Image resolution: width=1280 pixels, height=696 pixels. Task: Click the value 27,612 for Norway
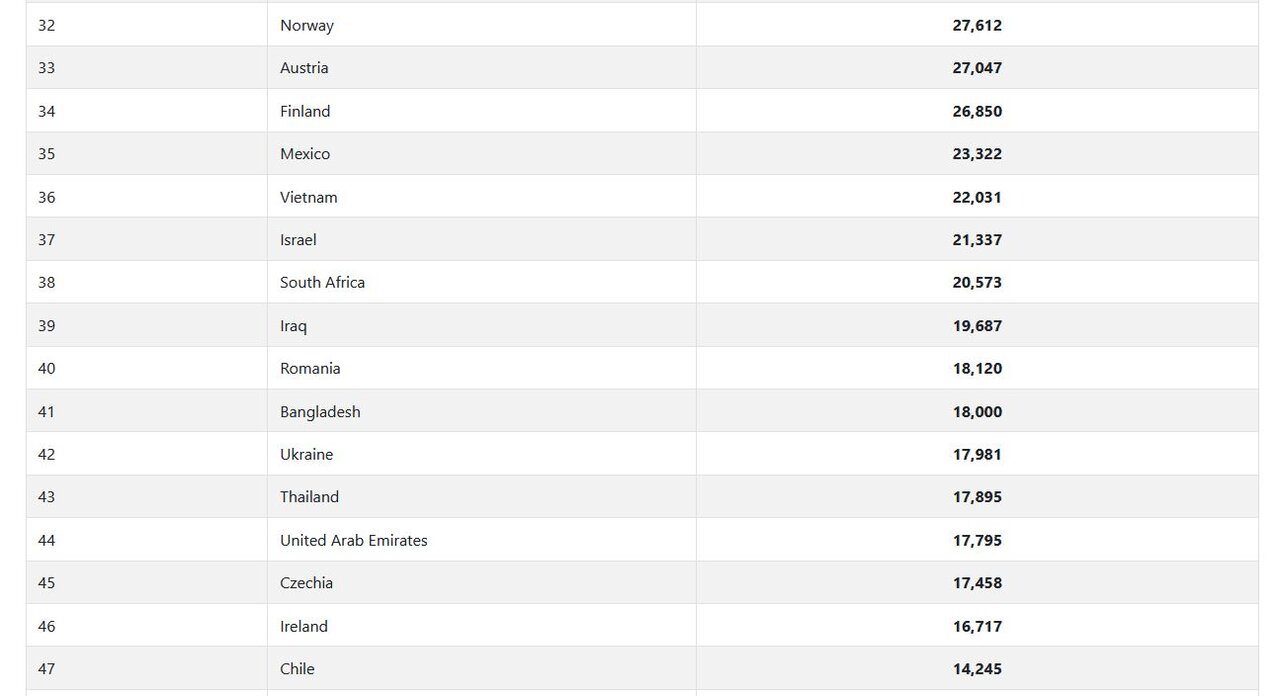pos(977,25)
